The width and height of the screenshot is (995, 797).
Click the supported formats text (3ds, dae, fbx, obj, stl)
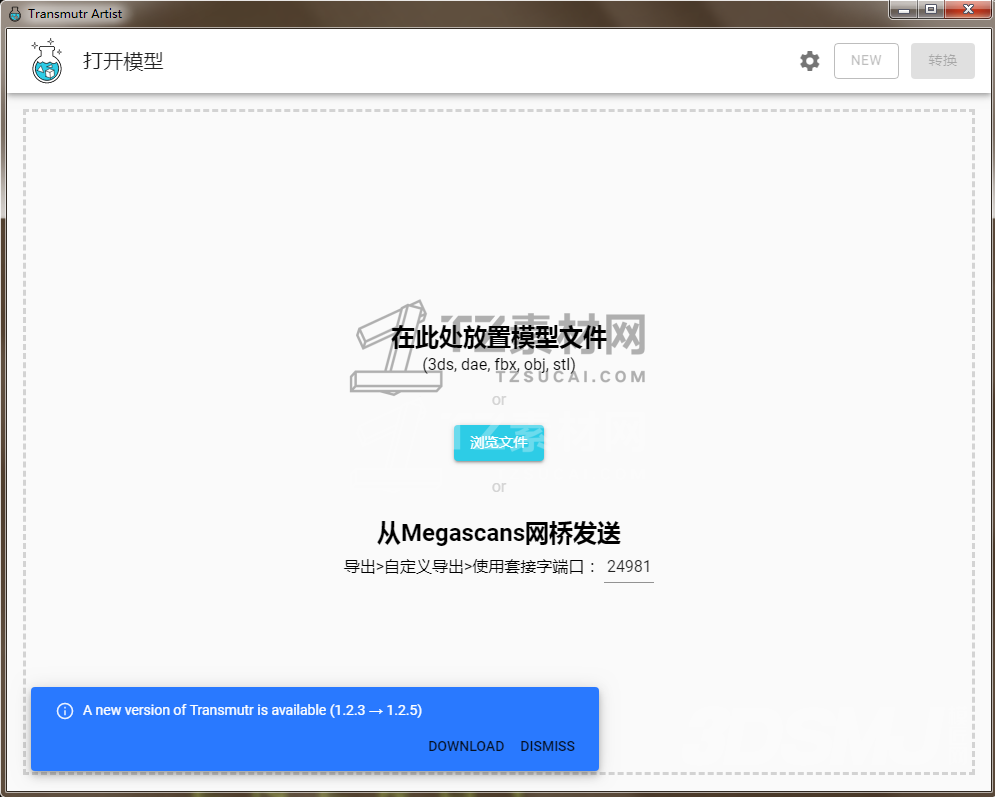(499, 365)
